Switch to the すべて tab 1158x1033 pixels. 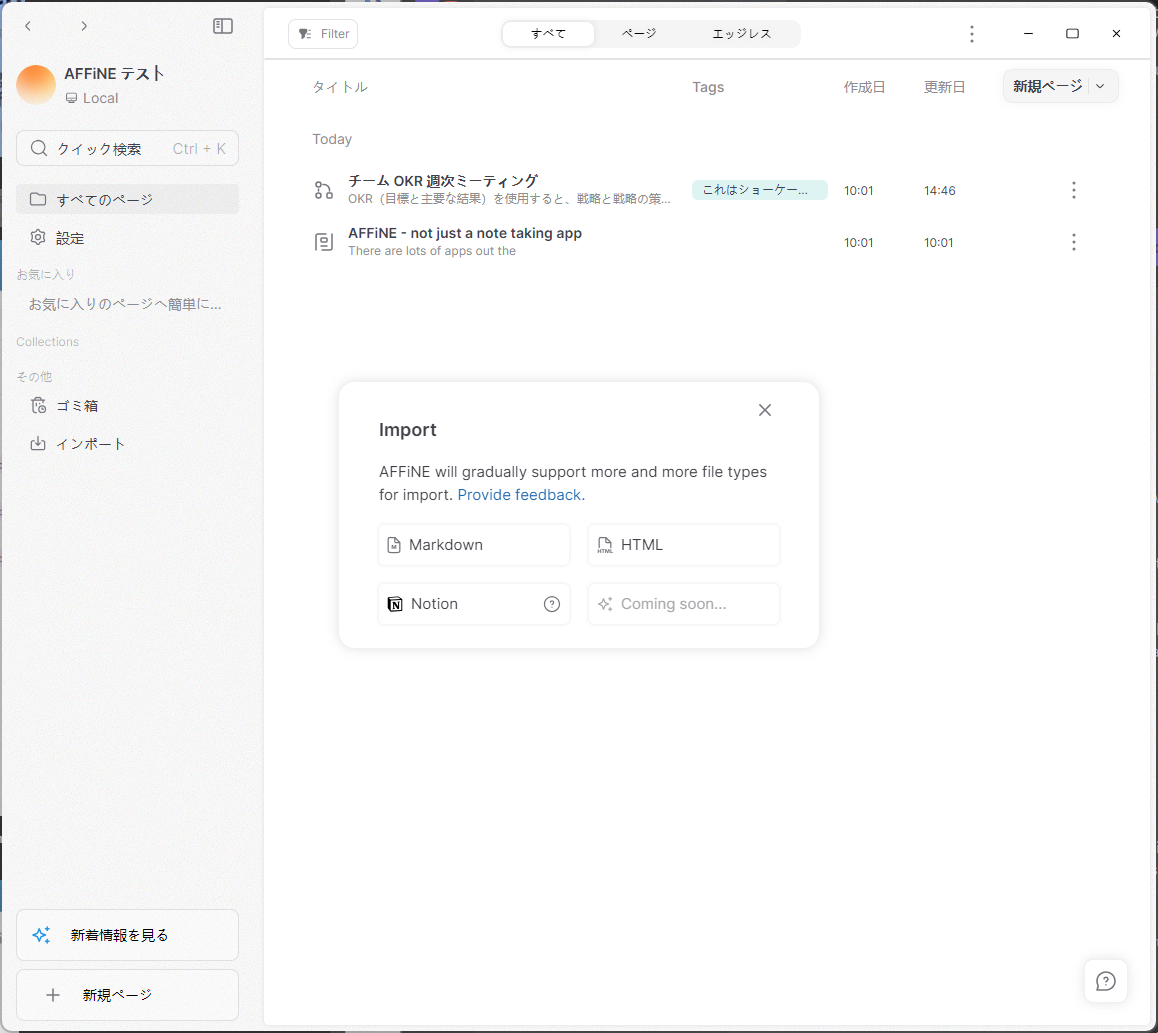548,34
